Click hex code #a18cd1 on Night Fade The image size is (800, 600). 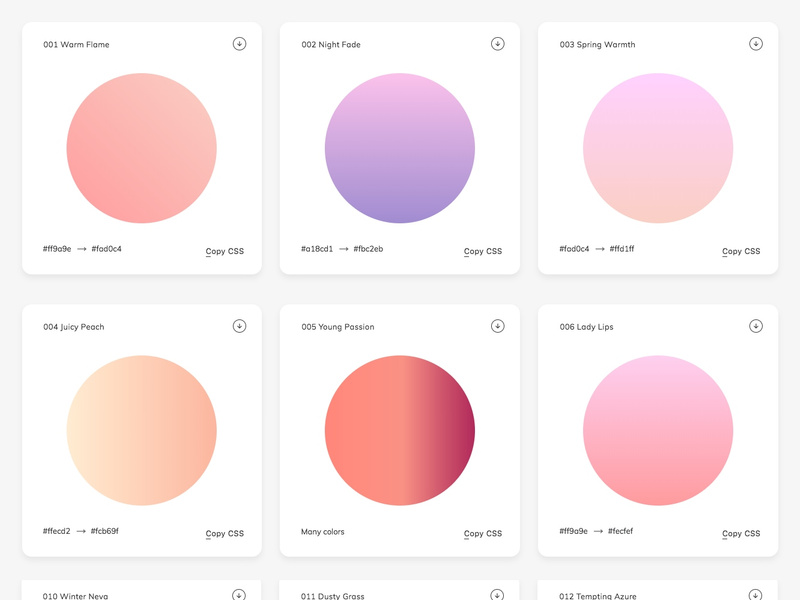click(317, 249)
